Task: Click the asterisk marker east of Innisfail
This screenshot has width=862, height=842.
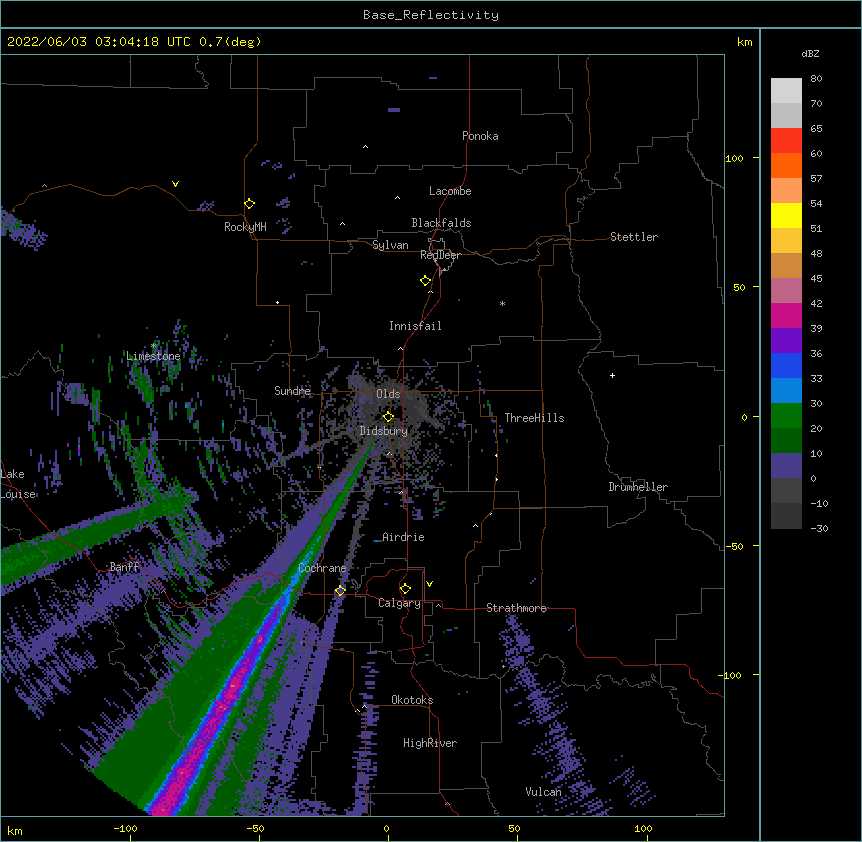Action: click(x=502, y=303)
